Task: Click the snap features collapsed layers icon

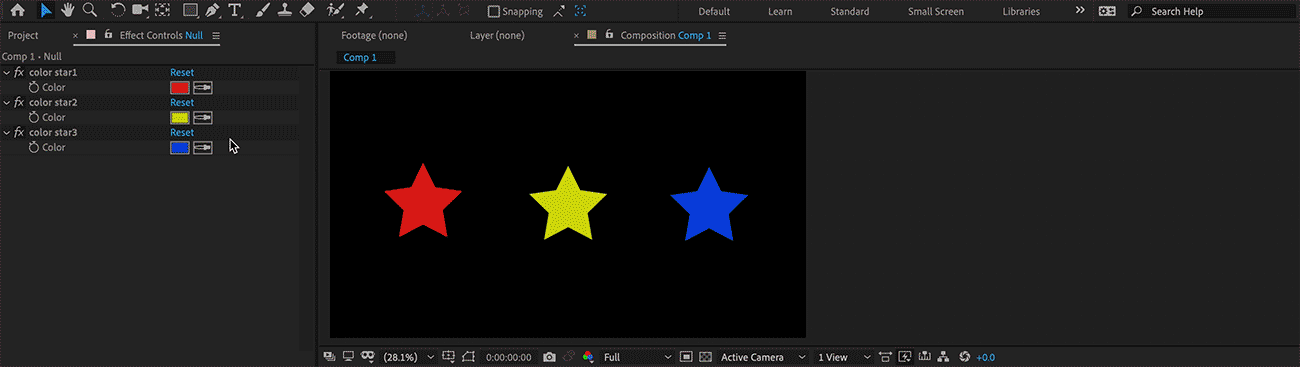Action: (x=581, y=11)
